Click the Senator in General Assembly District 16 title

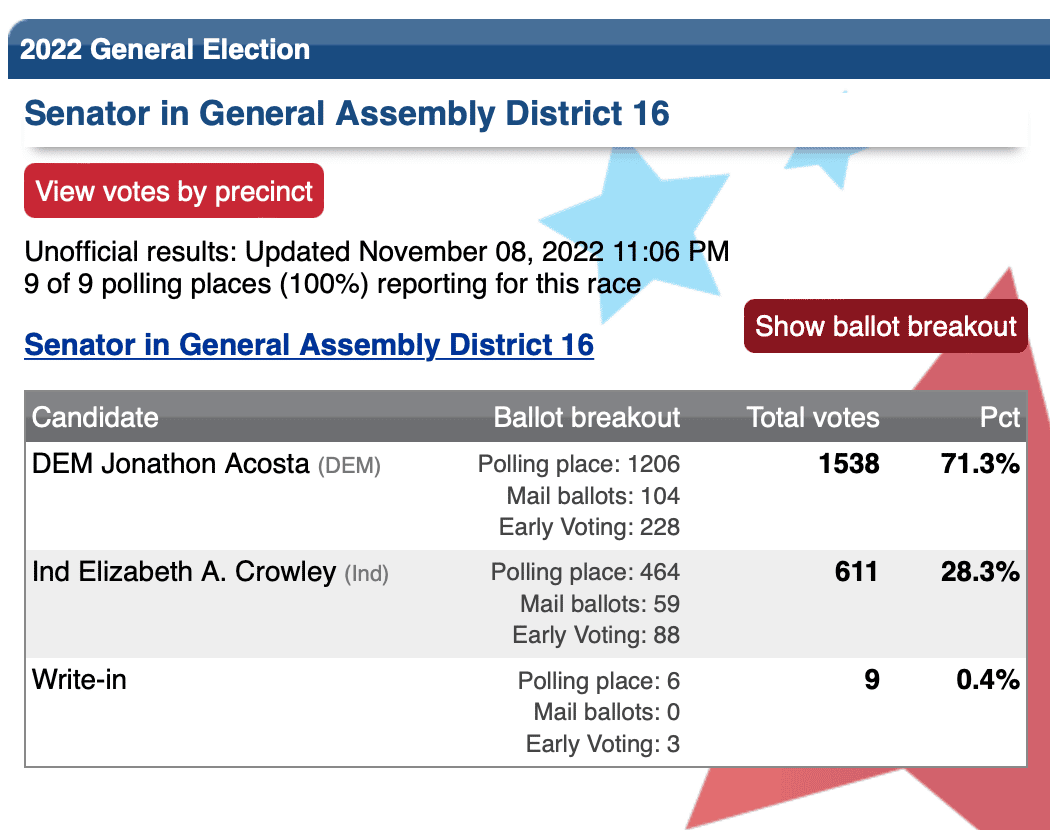pyautogui.click(x=347, y=113)
